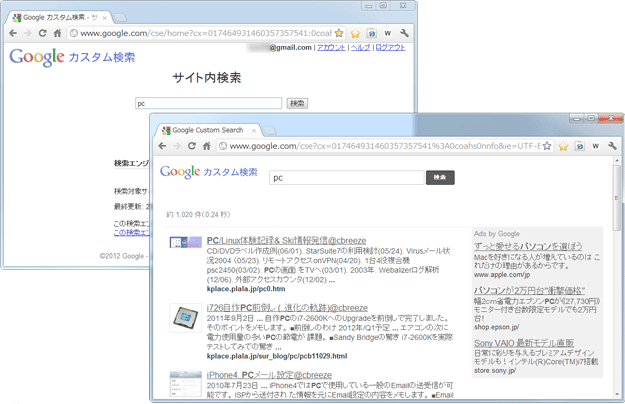Click search field with pc in front window
Screen dimensions: 625x404
click(347, 178)
